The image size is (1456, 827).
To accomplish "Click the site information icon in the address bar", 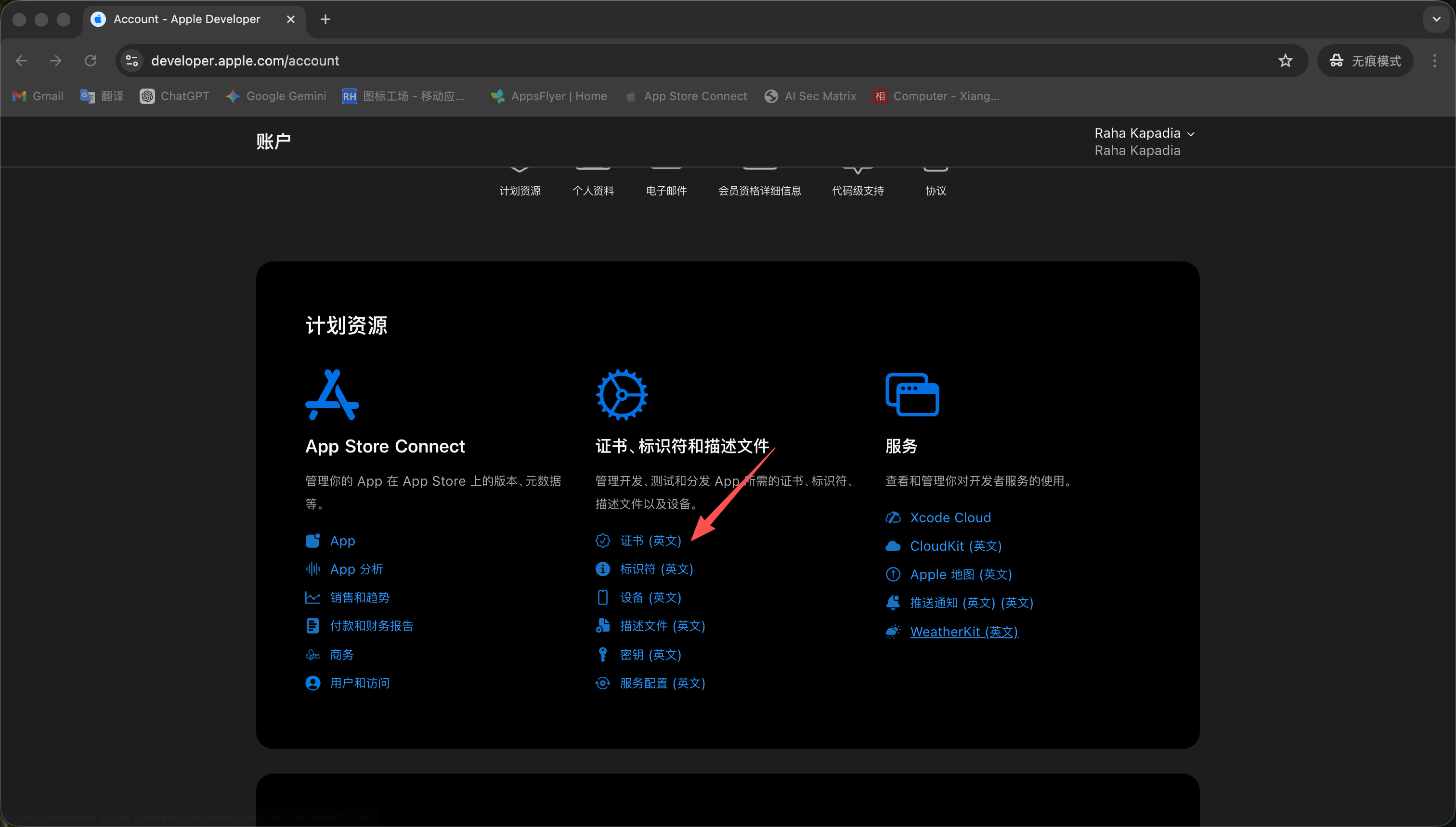I will [x=132, y=61].
